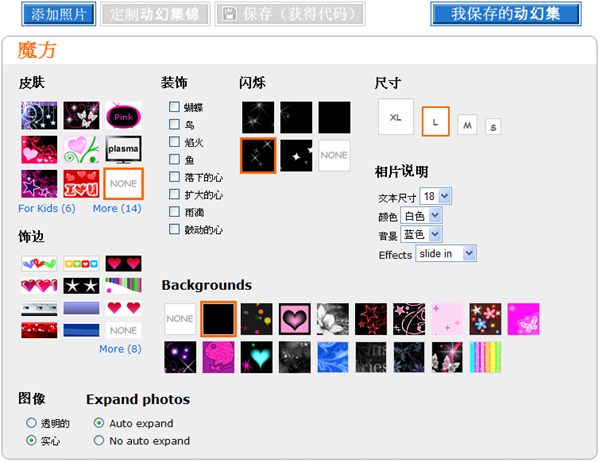Choose the solid blue stripe border
This screenshot has height=462, width=599.
click(x=81, y=330)
